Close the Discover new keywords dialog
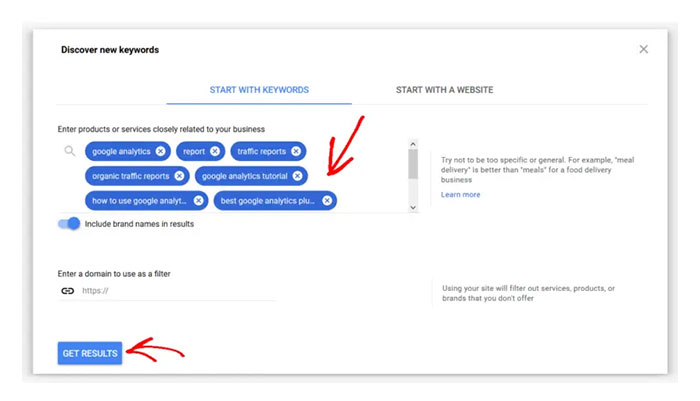Viewport: 700px width, 401px height. pyautogui.click(x=643, y=49)
